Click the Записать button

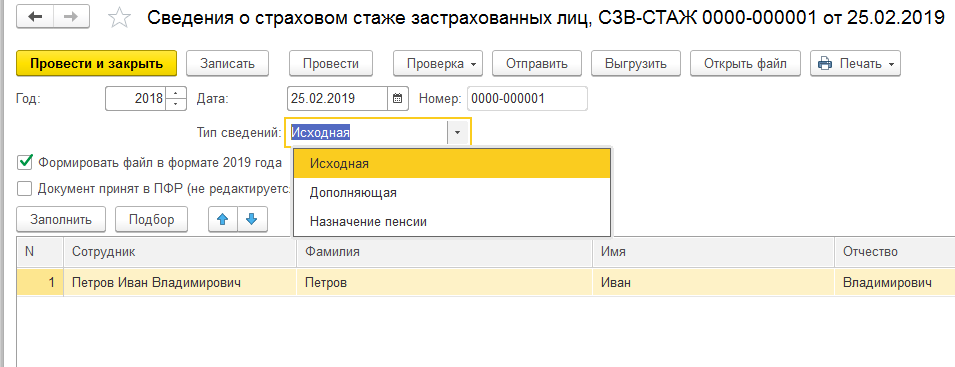click(227, 64)
